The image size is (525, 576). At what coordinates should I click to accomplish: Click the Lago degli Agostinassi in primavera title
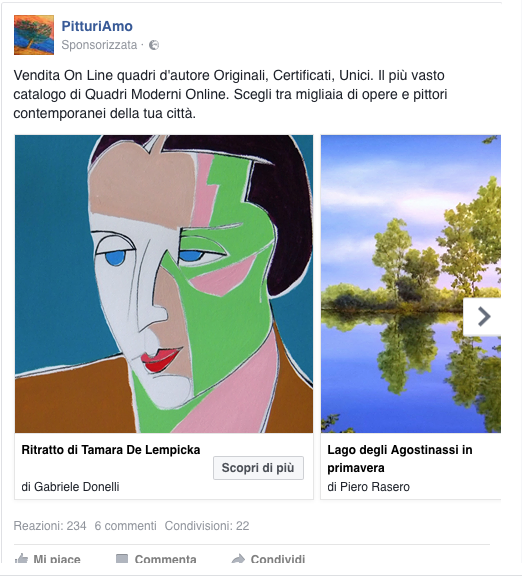[x=400, y=458]
